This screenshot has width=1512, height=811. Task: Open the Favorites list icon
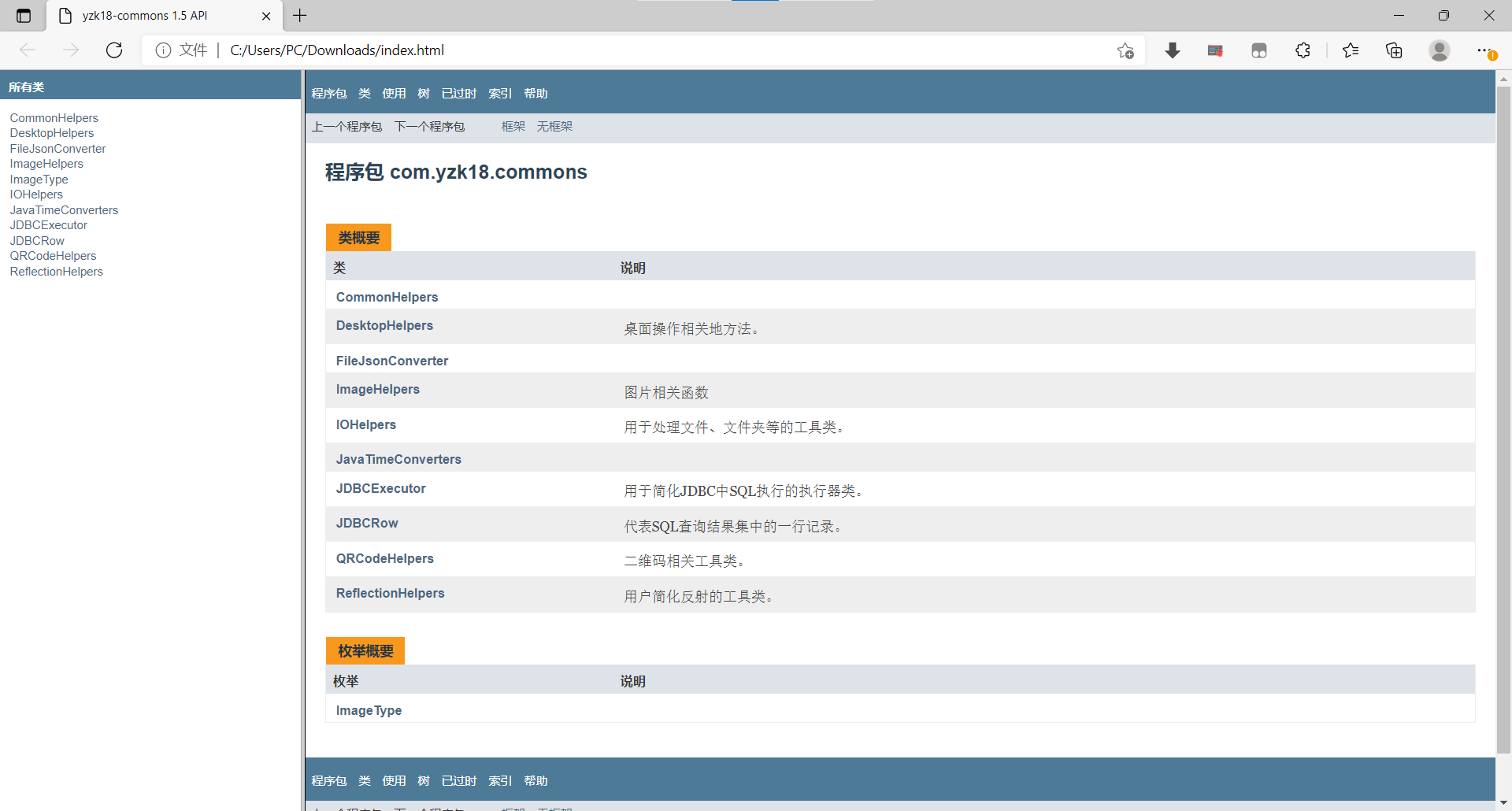point(1351,50)
